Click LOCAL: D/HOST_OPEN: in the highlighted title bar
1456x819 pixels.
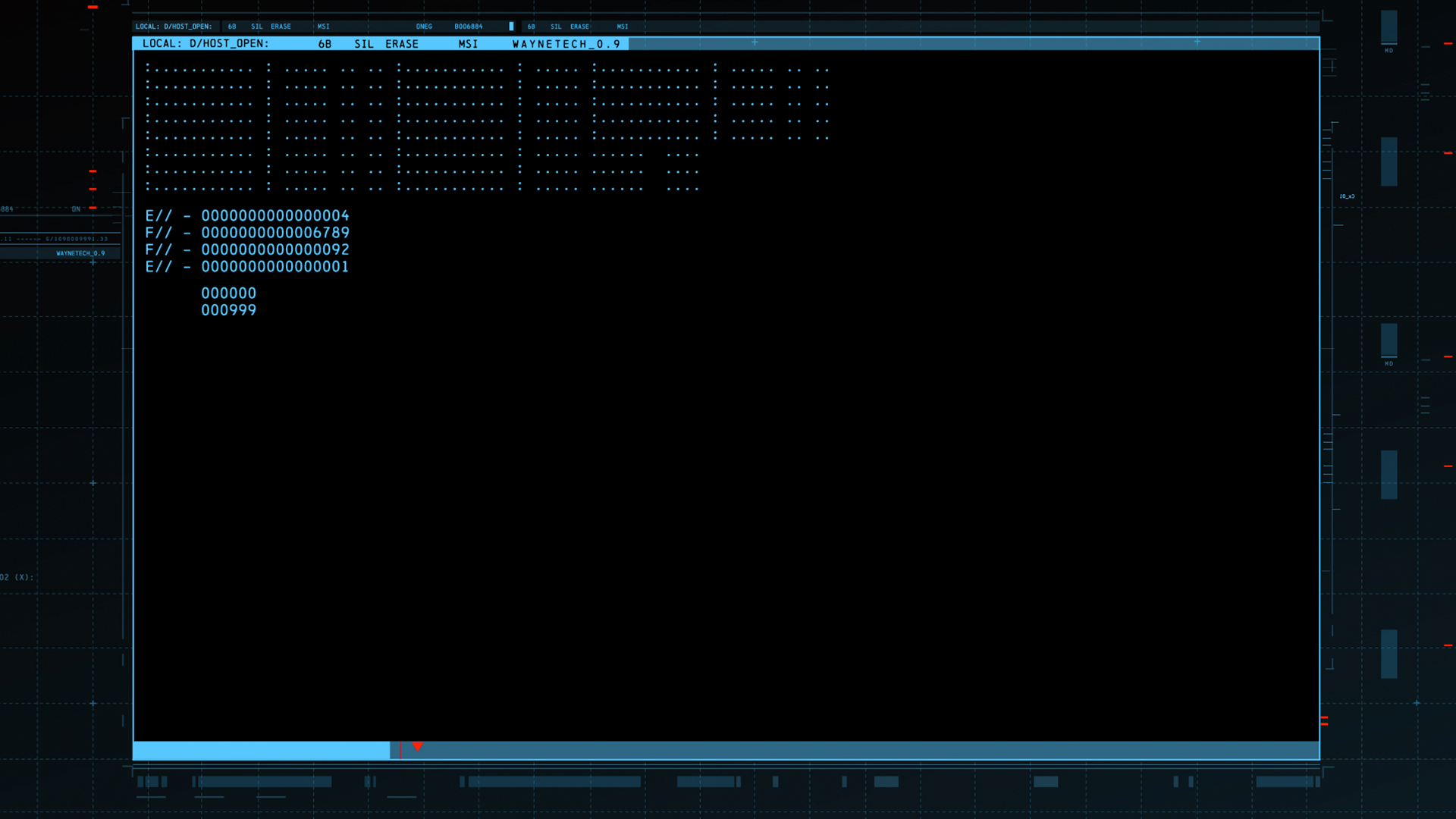point(206,44)
